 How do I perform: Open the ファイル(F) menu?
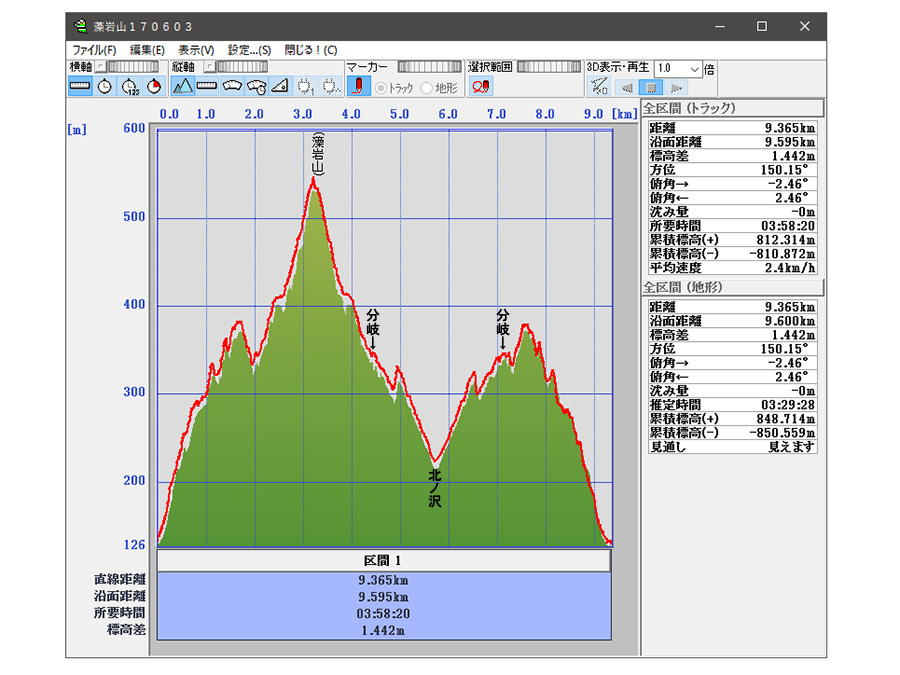click(x=94, y=50)
